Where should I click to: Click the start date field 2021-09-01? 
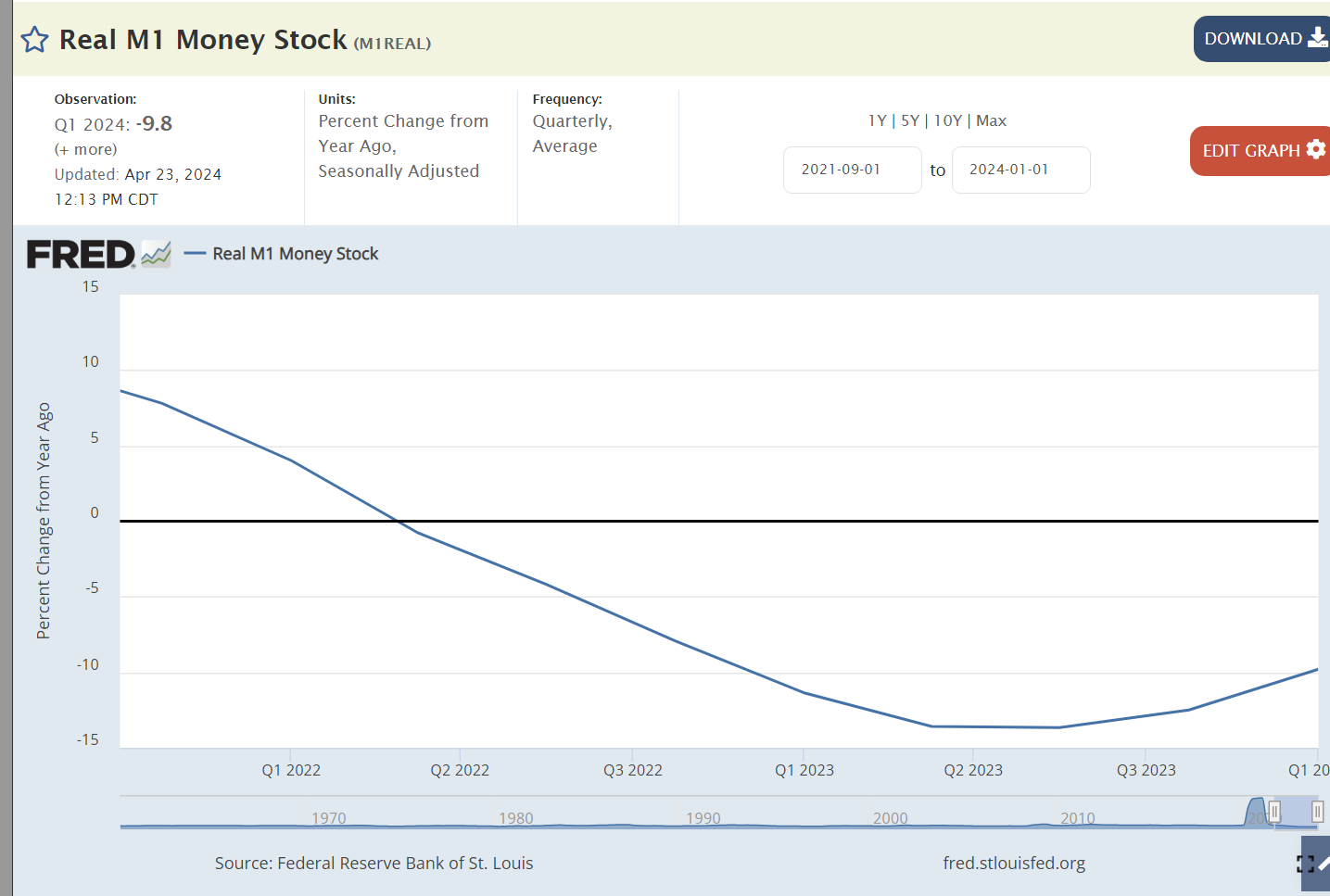coord(852,170)
